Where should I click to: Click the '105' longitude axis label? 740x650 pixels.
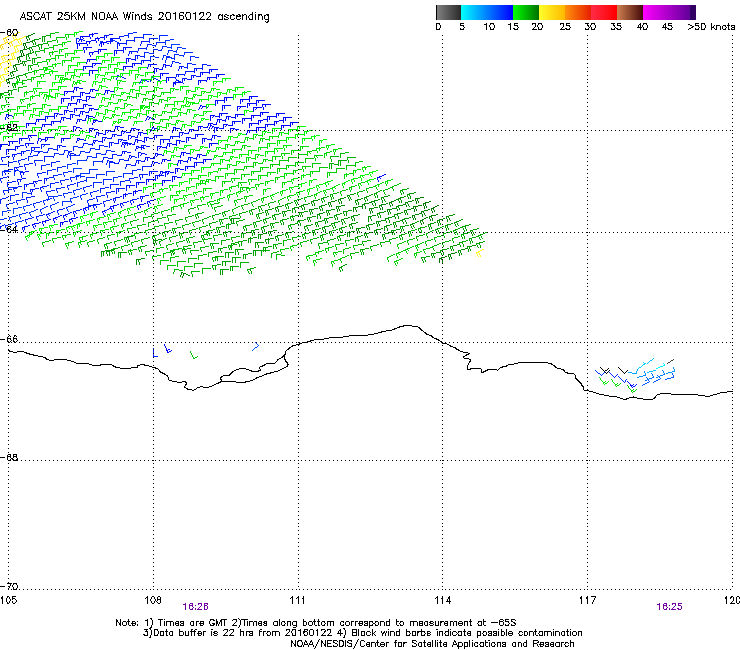coord(8,600)
